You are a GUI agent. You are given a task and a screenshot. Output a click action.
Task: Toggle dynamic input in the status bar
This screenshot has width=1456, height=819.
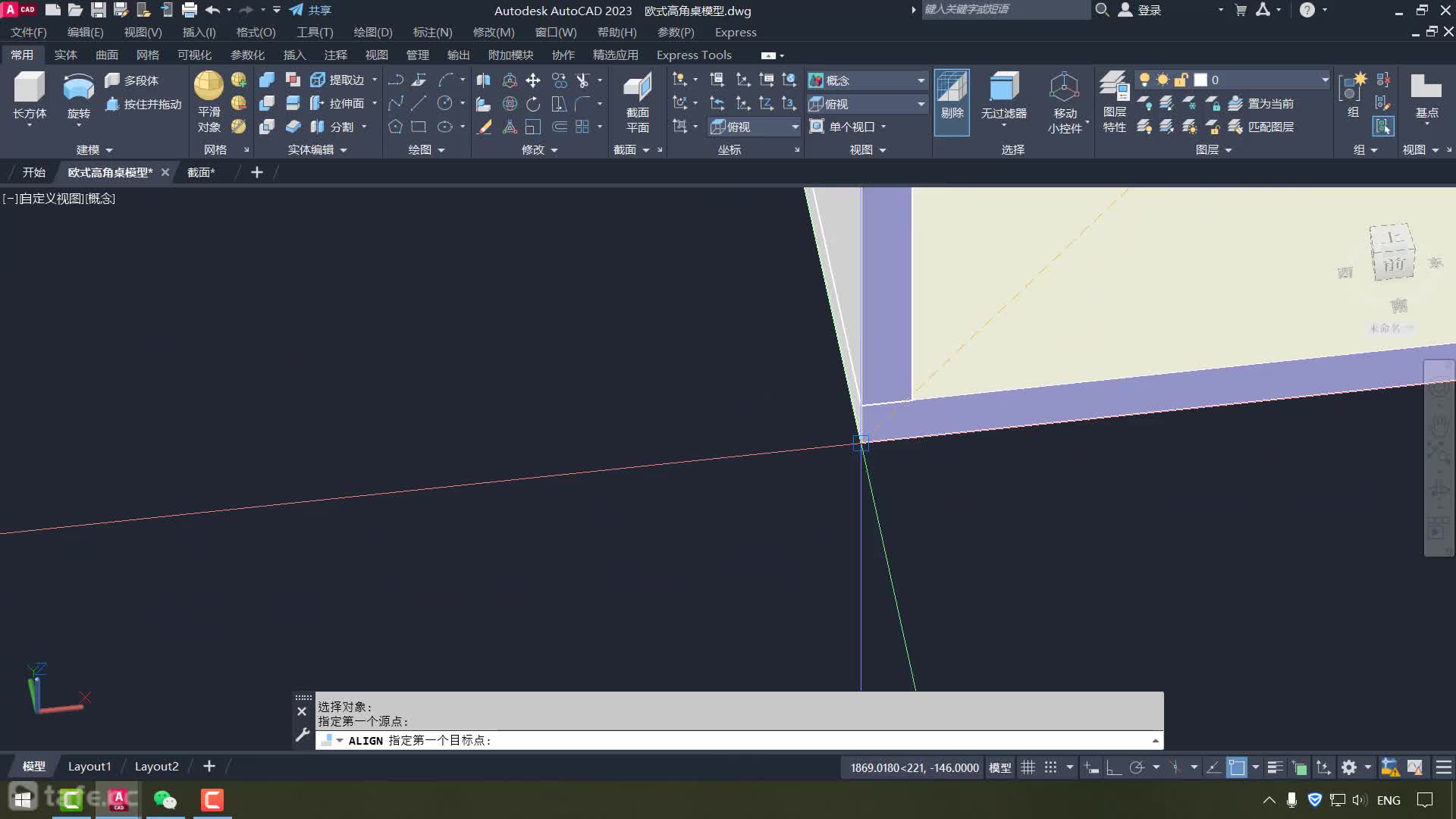tap(1091, 767)
